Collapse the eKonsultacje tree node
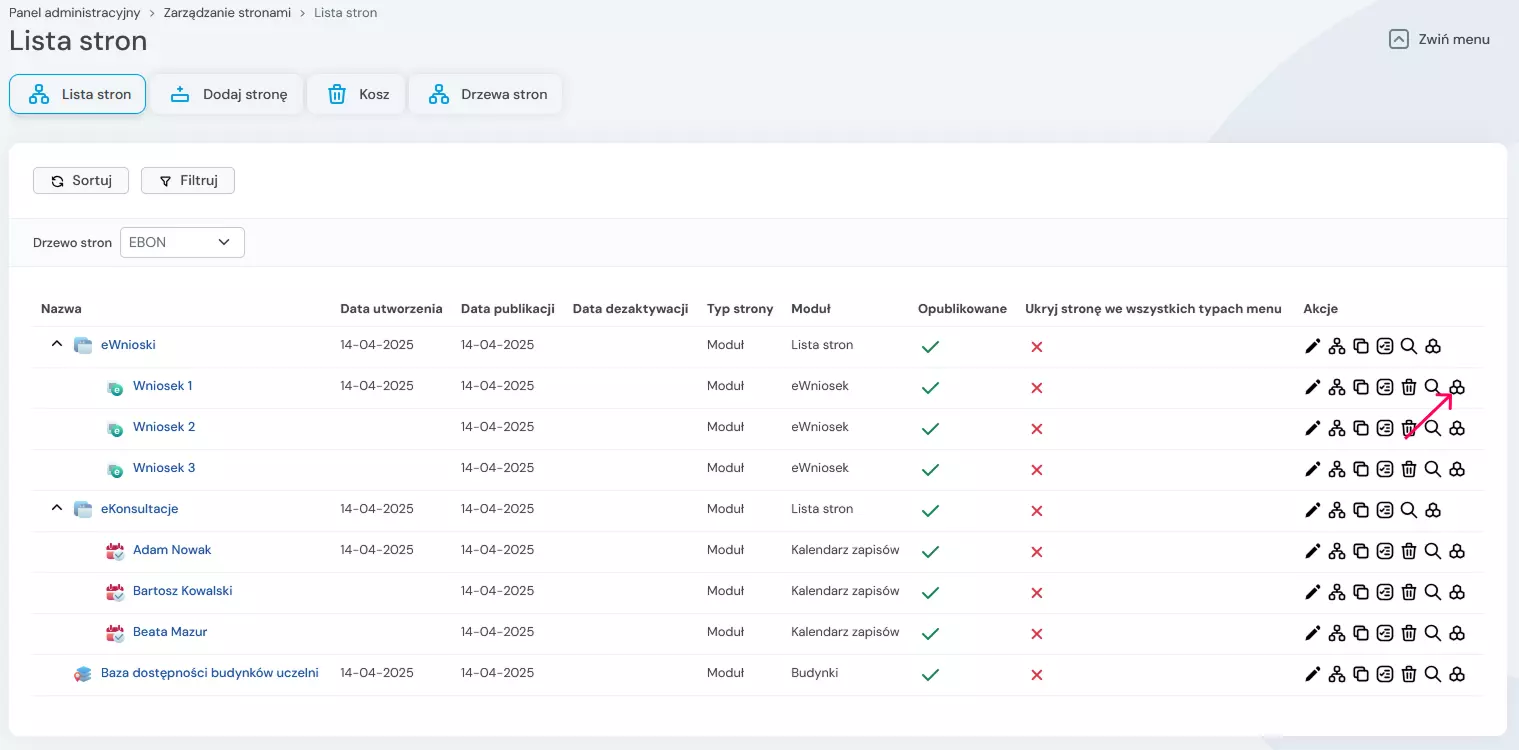This screenshot has width=1519, height=750. (57, 509)
